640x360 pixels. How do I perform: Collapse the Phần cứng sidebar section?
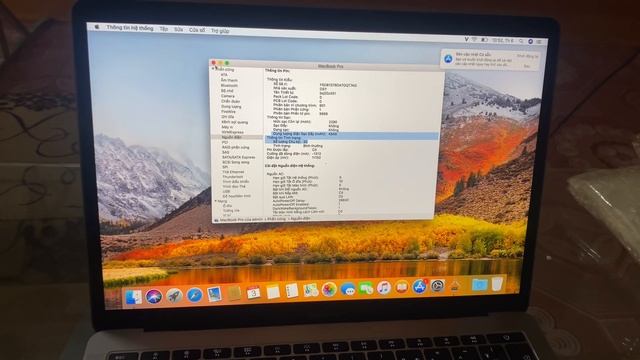[213, 69]
